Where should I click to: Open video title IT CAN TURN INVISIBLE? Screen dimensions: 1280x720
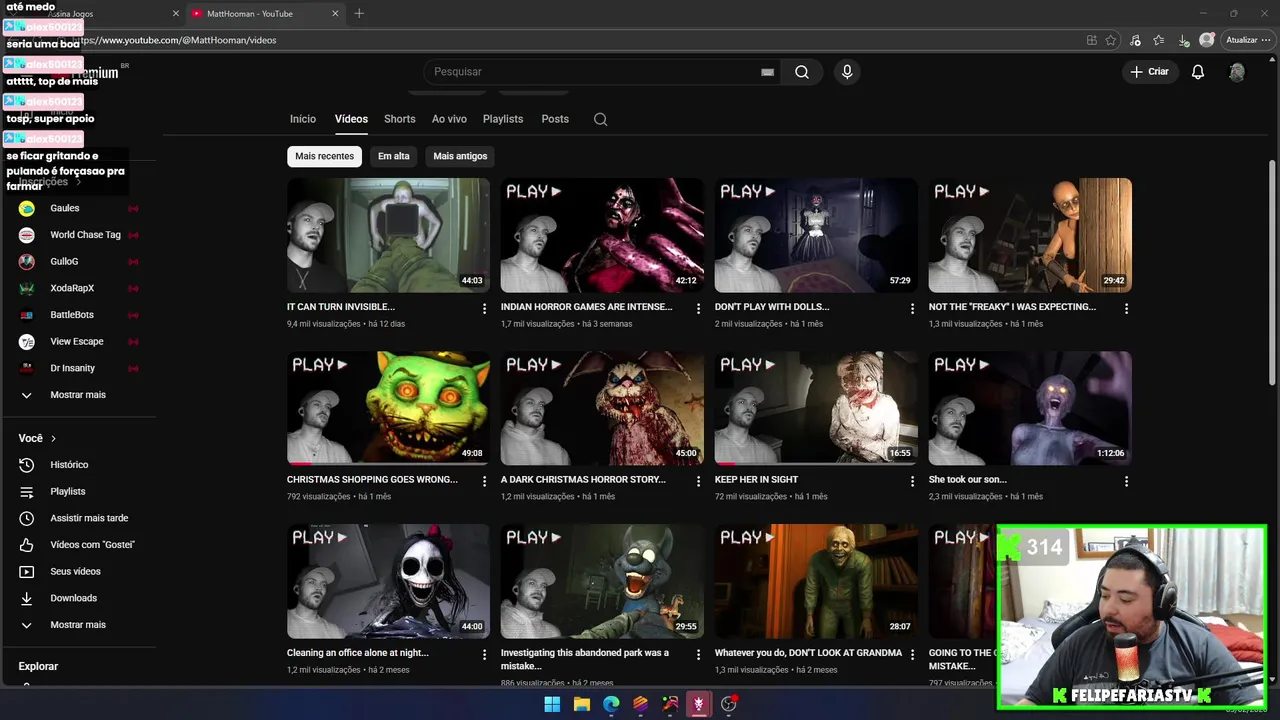tap(341, 307)
